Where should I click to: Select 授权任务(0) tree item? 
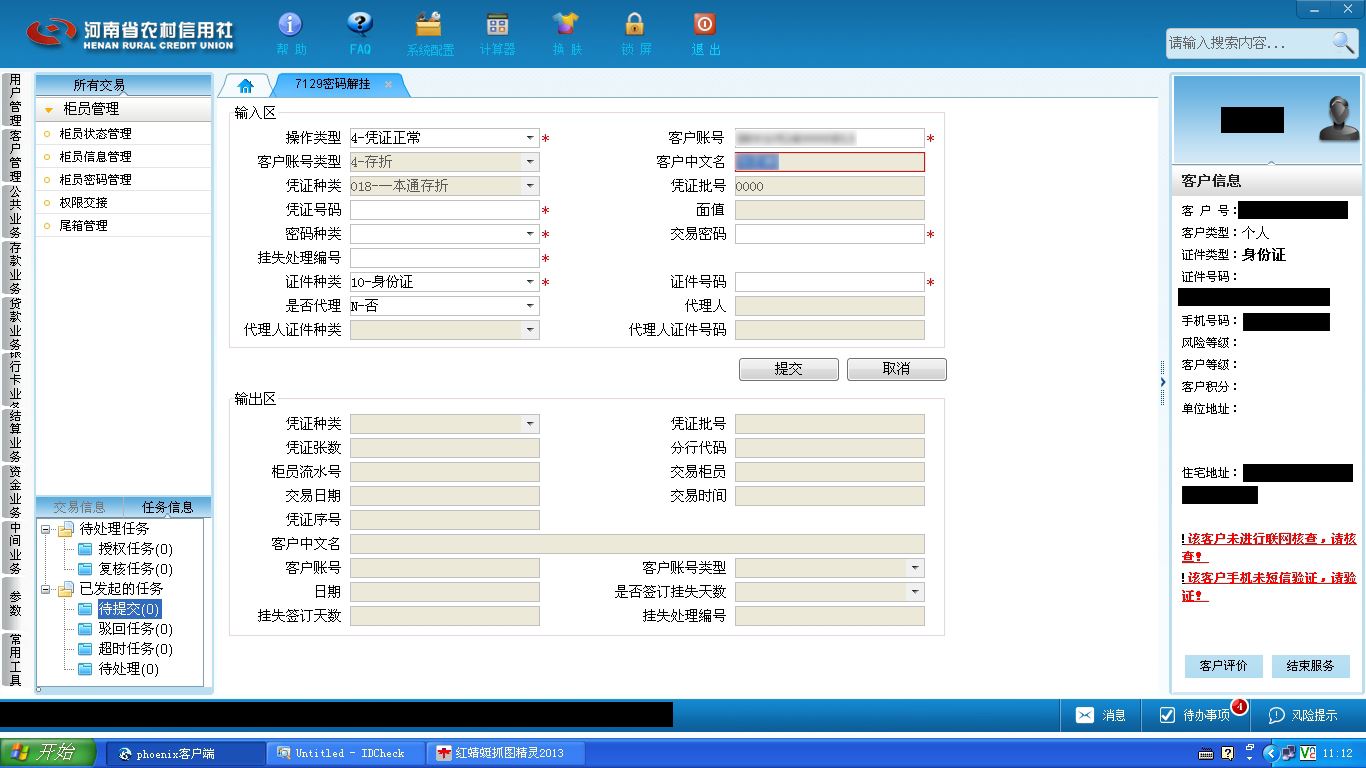pos(135,549)
